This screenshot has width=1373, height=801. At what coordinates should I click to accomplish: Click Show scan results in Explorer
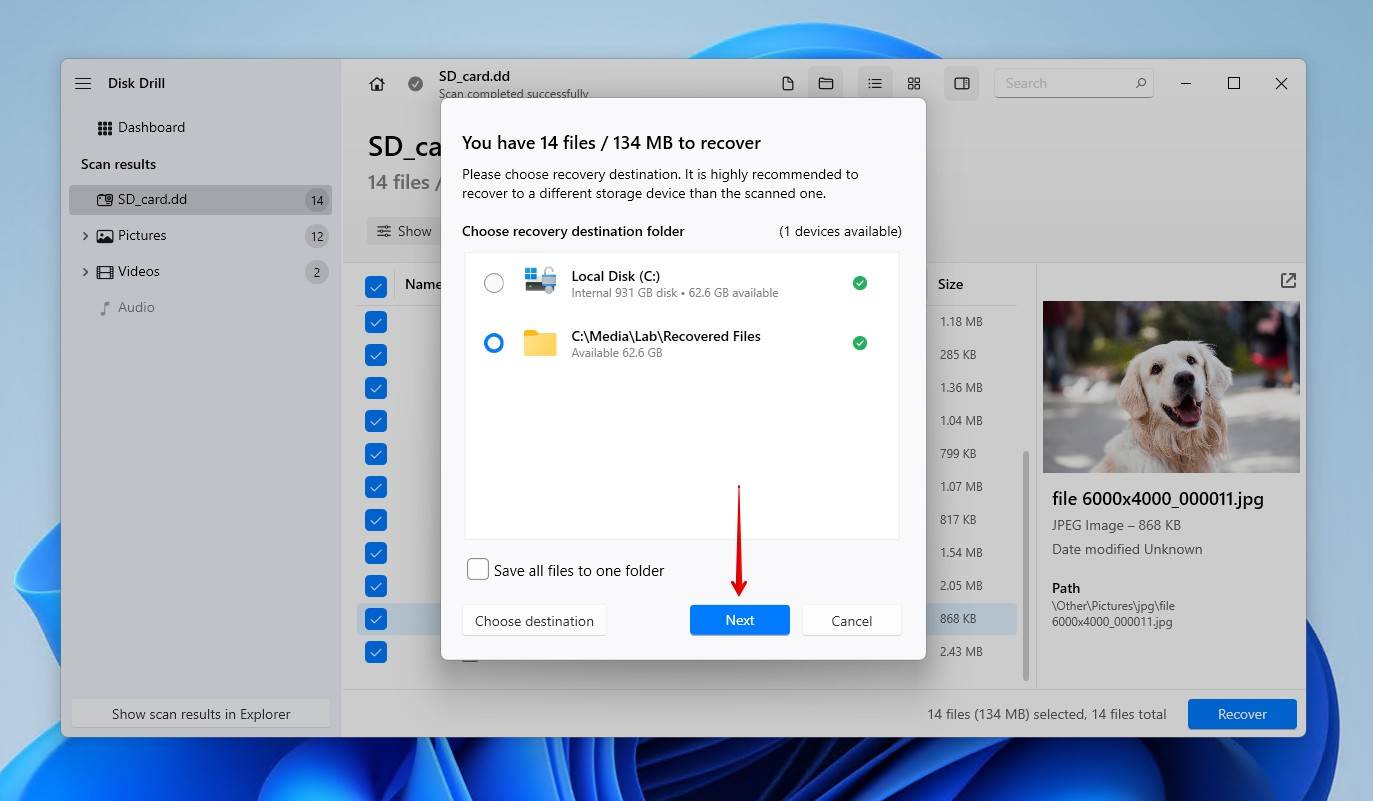(x=201, y=714)
